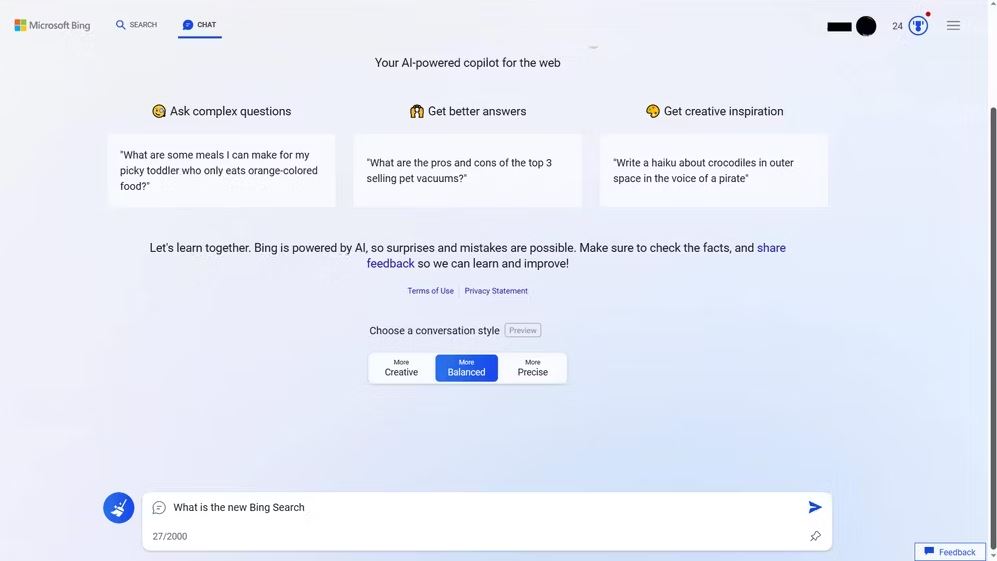Choose the picky toddler meals example prompt
The width and height of the screenshot is (997, 561).
pyautogui.click(x=221, y=170)
